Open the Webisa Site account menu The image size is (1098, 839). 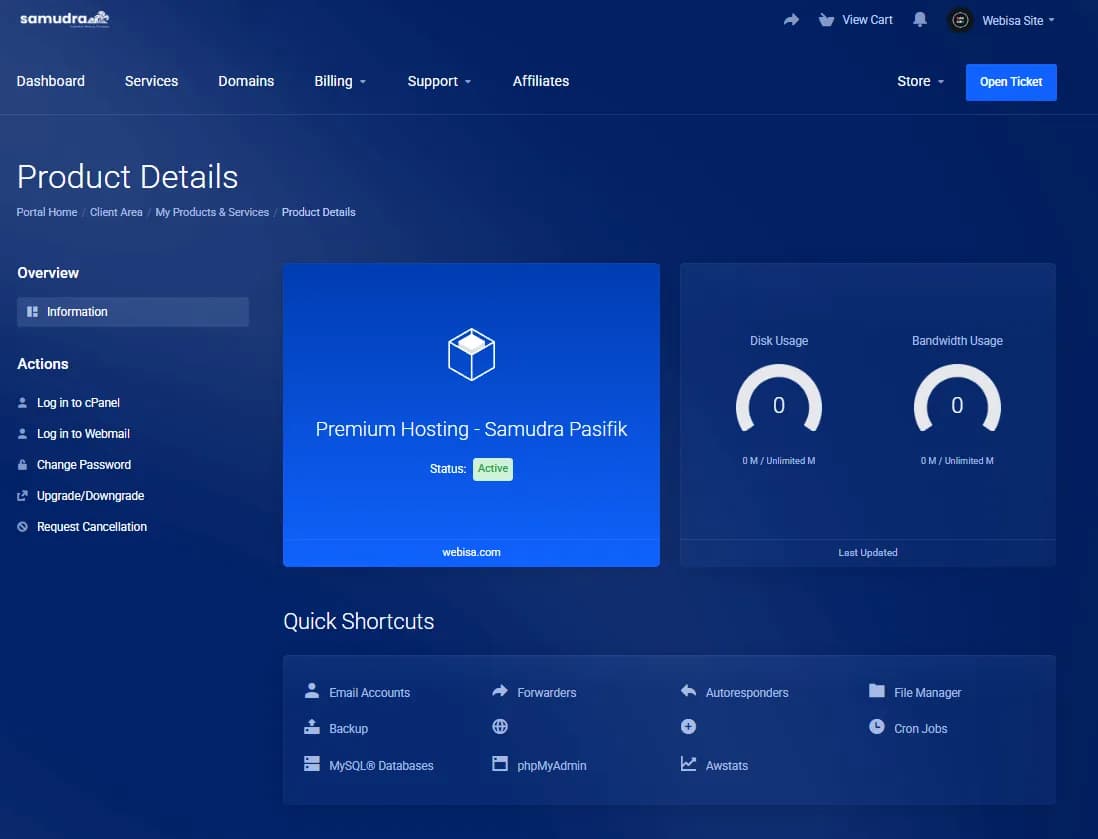[x=1002, y=20]
